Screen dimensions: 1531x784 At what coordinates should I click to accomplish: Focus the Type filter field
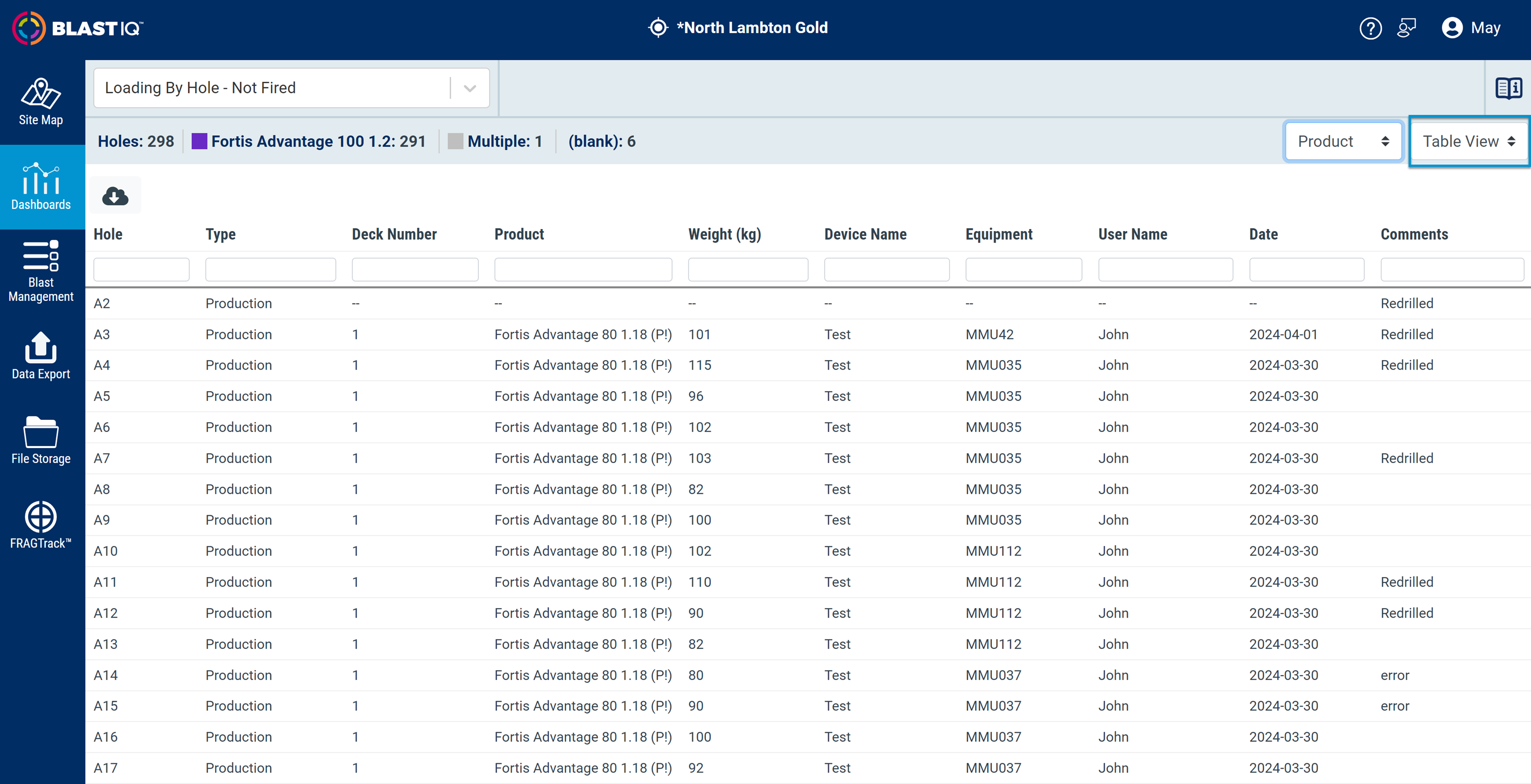[270, 269]
